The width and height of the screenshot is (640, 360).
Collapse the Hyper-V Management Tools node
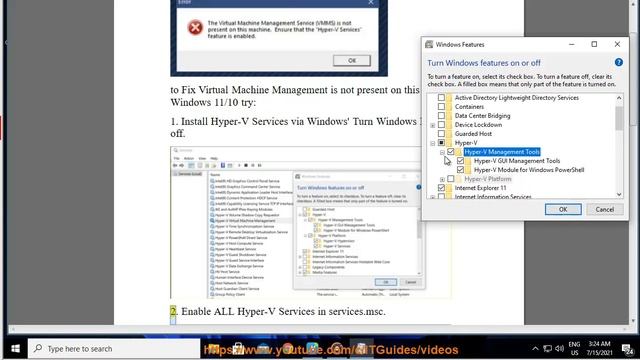click(442, 152)
